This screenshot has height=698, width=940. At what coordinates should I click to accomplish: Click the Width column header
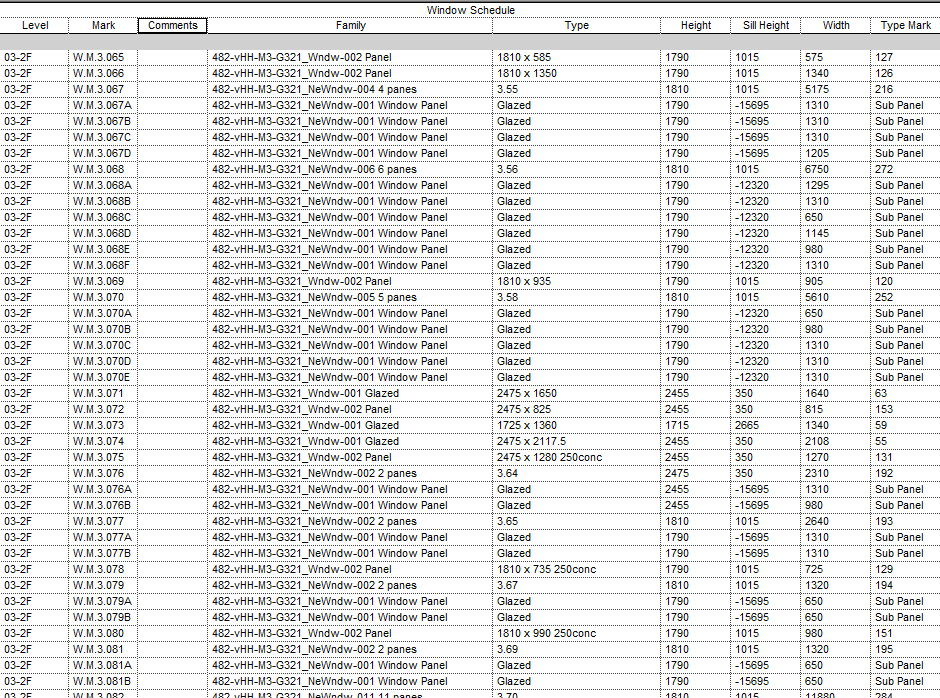[x=836, y=25]
